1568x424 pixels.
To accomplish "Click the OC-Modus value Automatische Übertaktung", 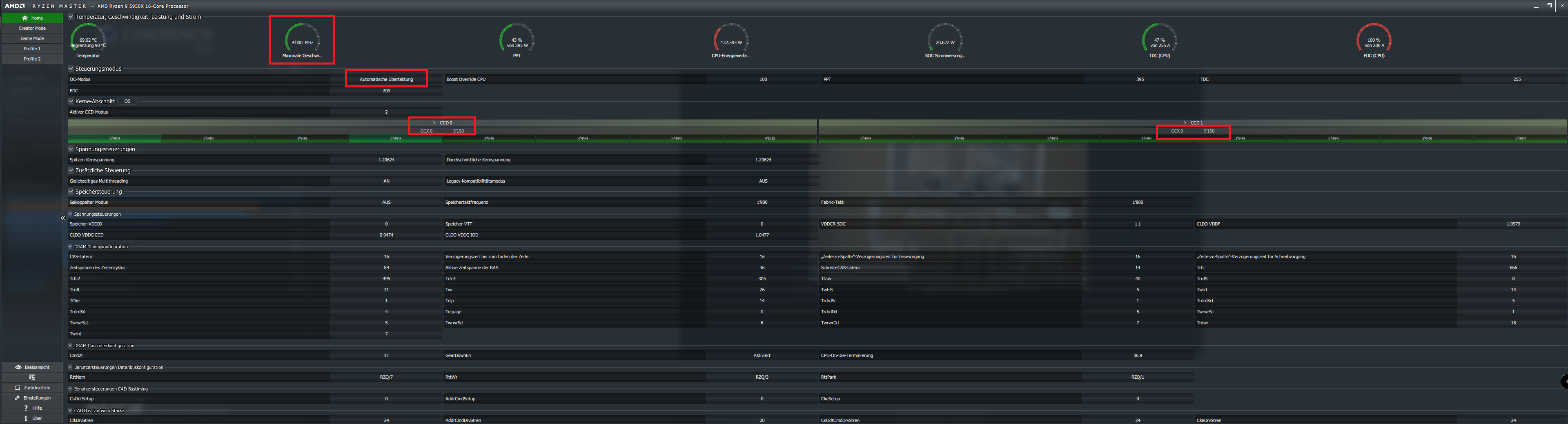I will (387, 79).
